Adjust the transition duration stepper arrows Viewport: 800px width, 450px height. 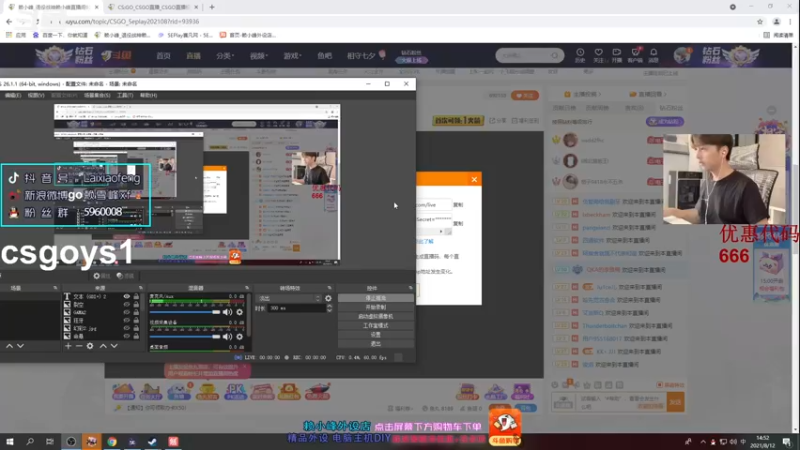(x=329, y=308)
